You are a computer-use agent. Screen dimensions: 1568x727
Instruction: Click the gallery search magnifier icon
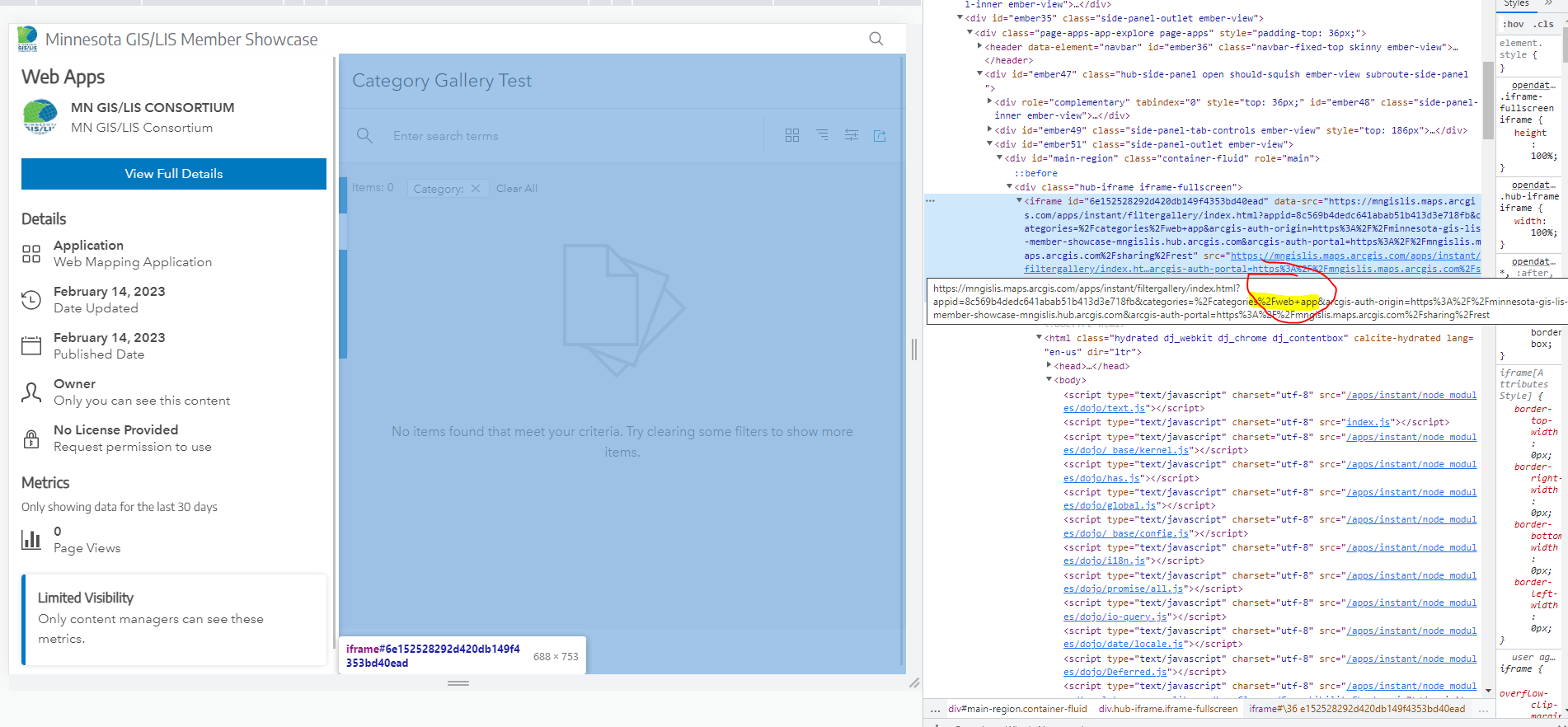pyautogui.click(x=364, y=135)
